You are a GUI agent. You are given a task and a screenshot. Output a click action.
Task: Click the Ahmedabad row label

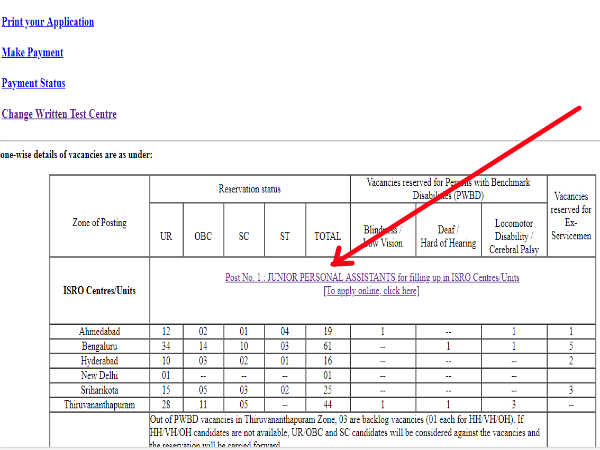99,331
